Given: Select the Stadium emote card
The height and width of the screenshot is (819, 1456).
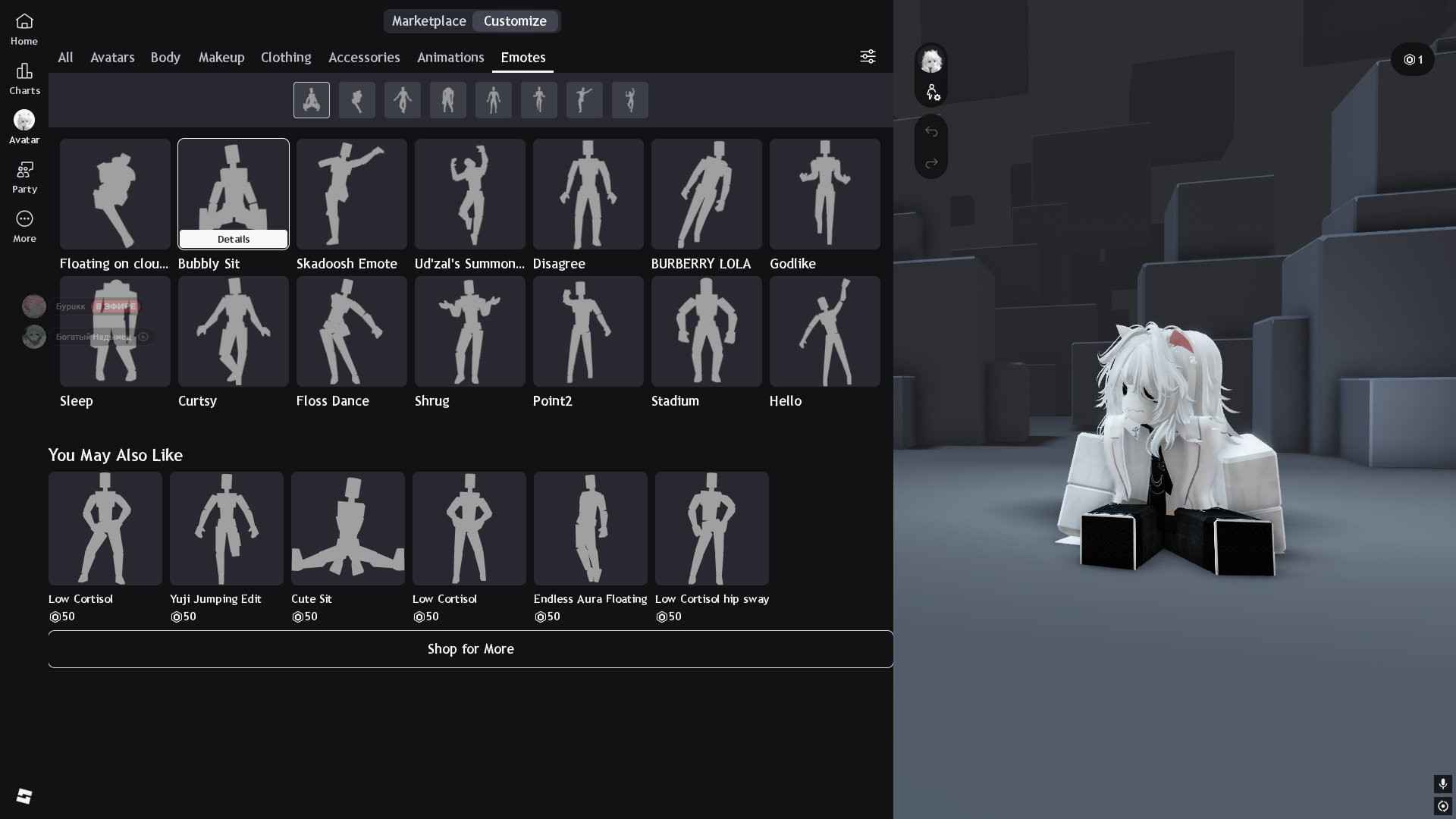Looking at the screenshot, I should pos(707,331).
